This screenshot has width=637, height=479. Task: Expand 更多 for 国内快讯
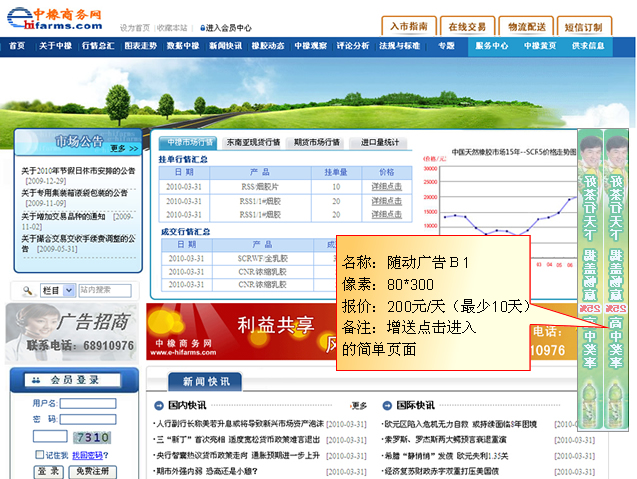(359, 405)
